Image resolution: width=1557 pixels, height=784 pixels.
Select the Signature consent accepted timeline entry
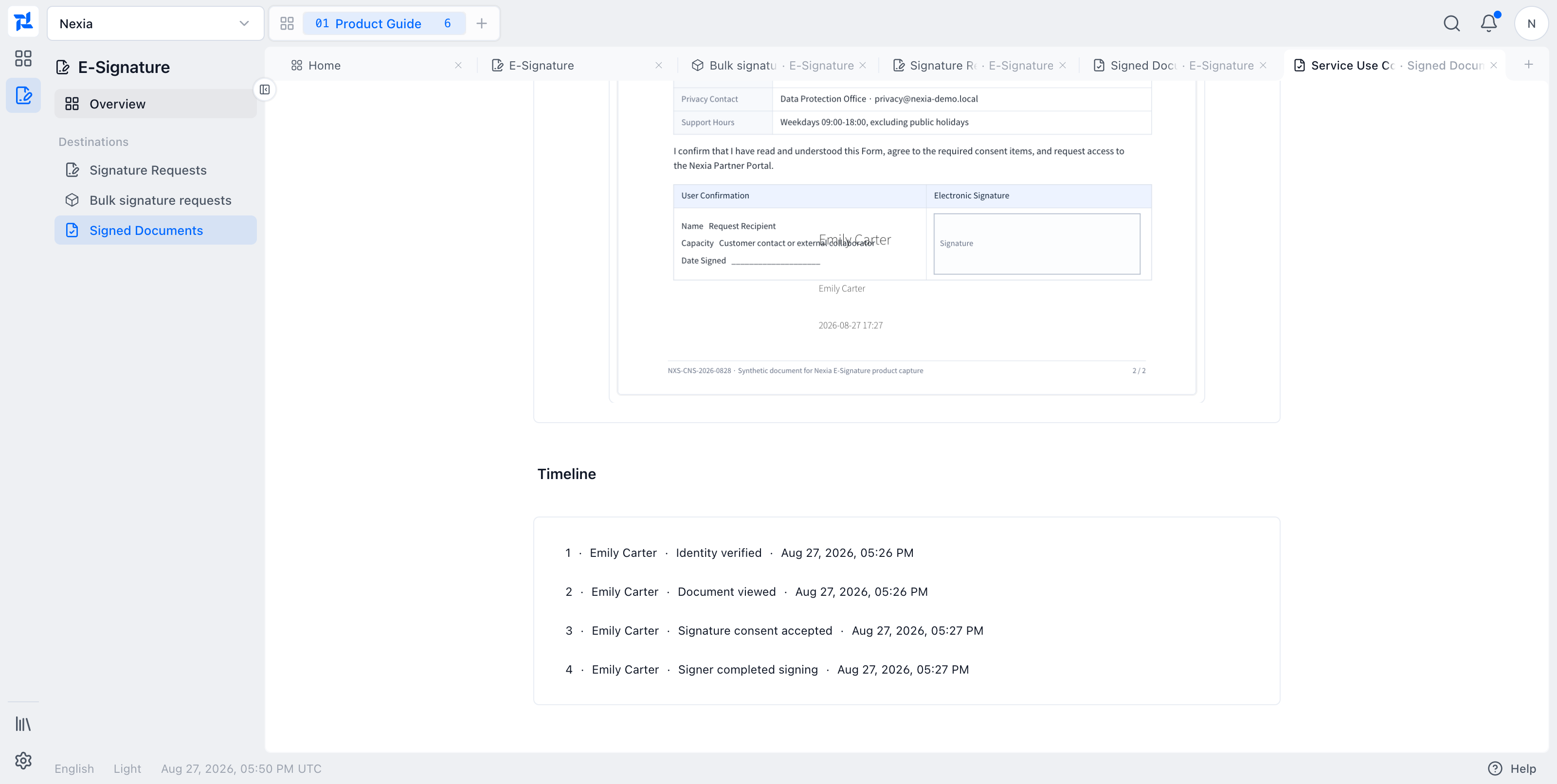tap(774, 631)
